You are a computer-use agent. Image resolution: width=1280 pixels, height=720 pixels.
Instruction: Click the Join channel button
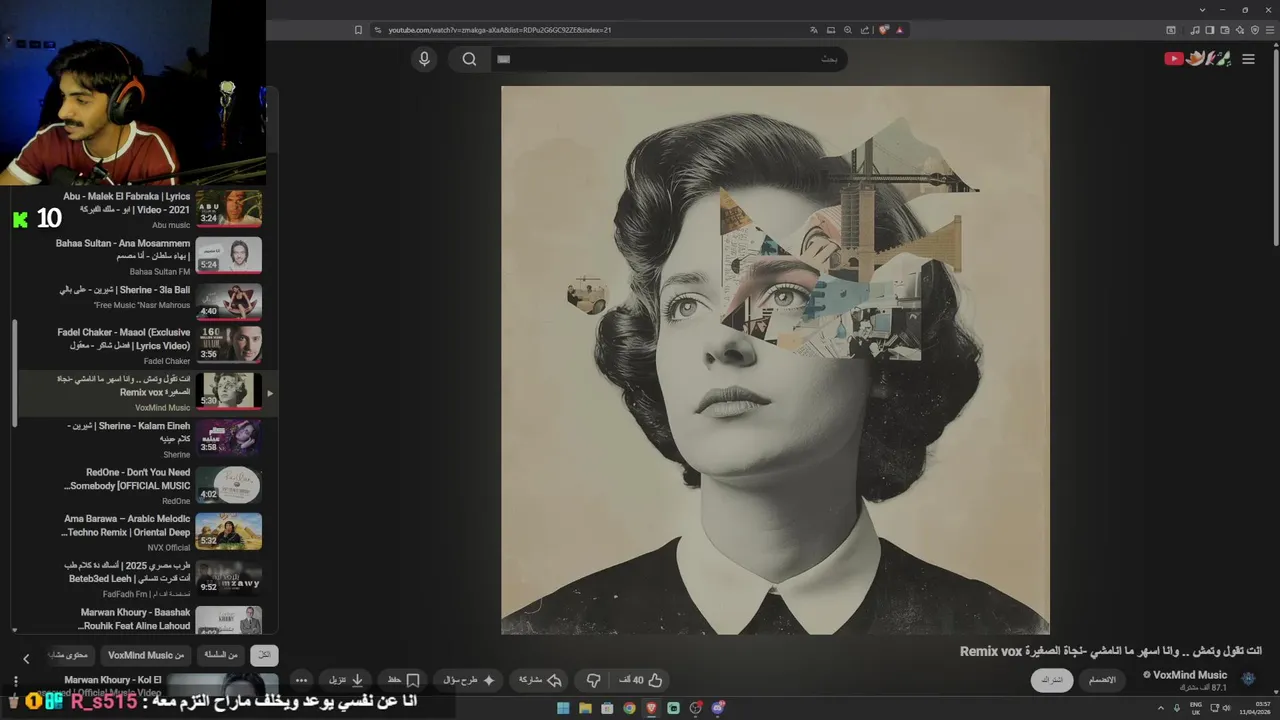click(1102, 680)
